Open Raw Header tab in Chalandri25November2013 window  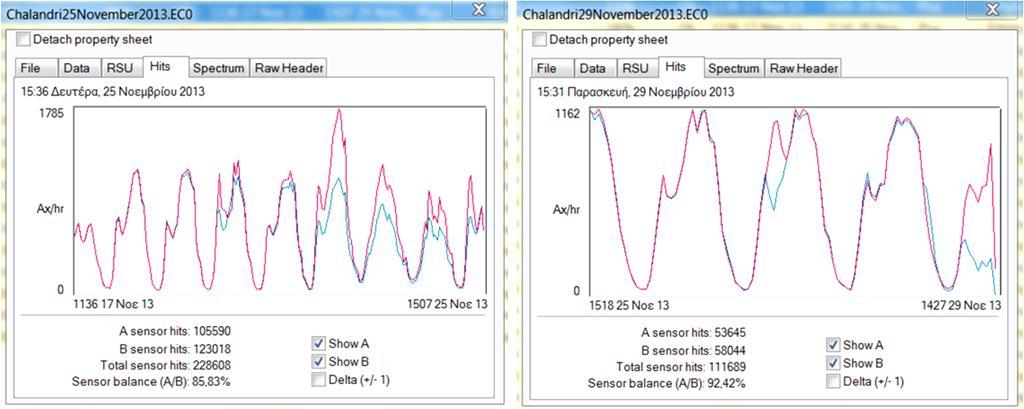[x=289, y=68]
